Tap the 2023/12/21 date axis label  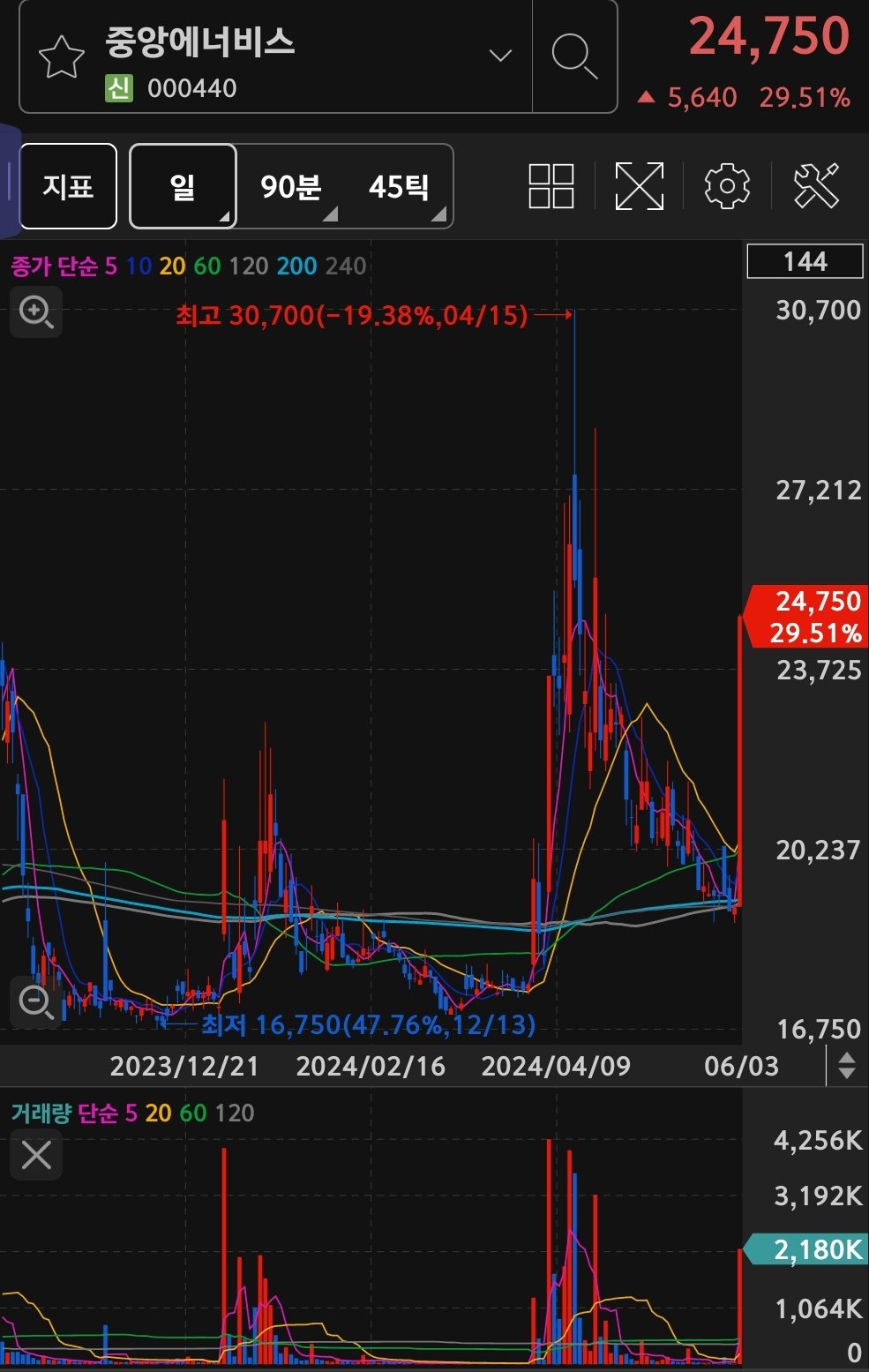point(184,1066)
